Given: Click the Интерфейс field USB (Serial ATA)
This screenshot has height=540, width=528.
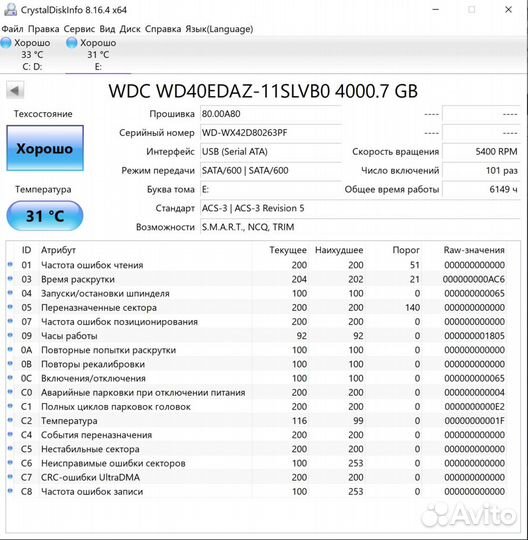Looking at the screenshot, I should [271, 152].
